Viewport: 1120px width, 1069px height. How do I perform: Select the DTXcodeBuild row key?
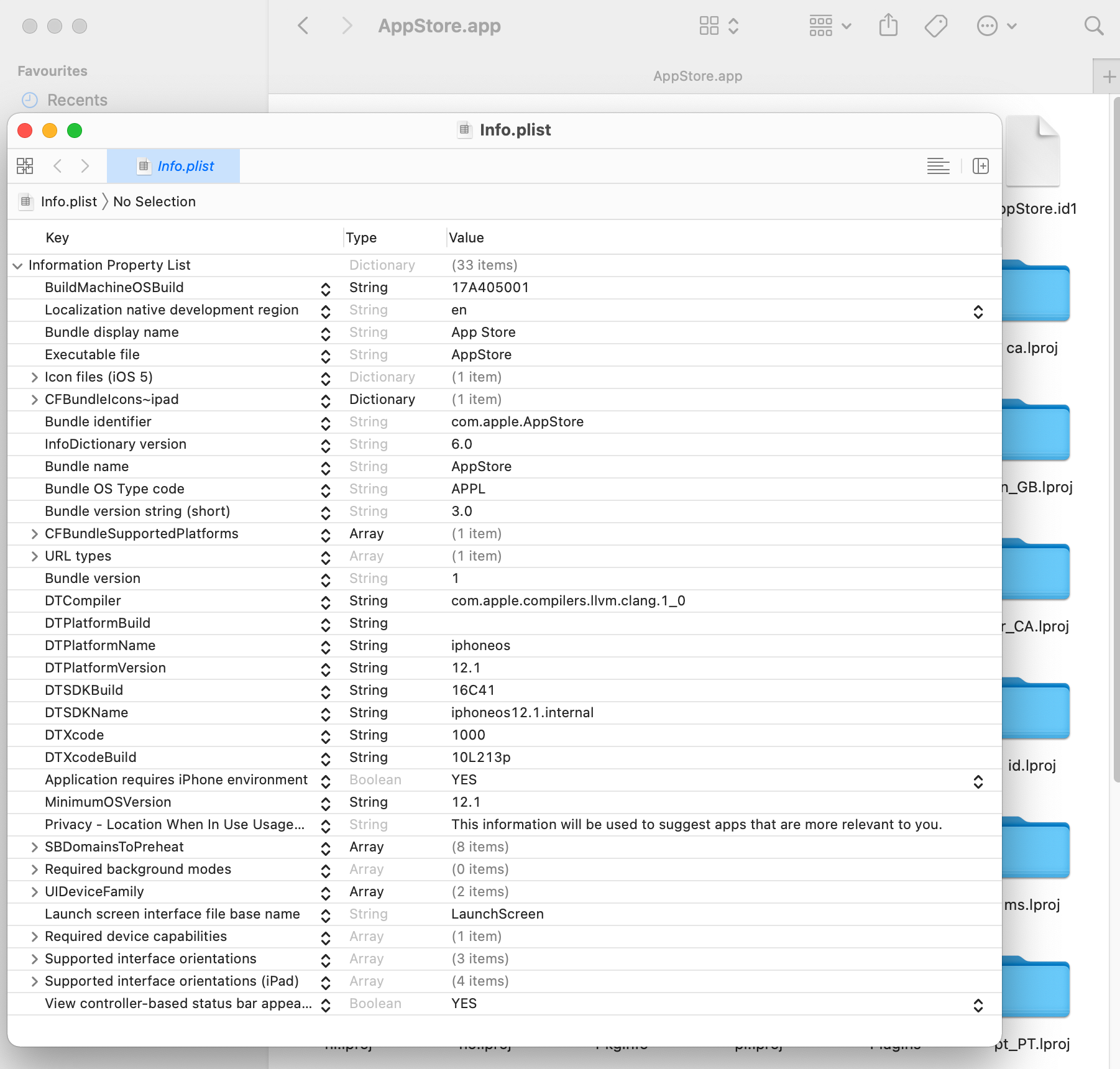90,758
